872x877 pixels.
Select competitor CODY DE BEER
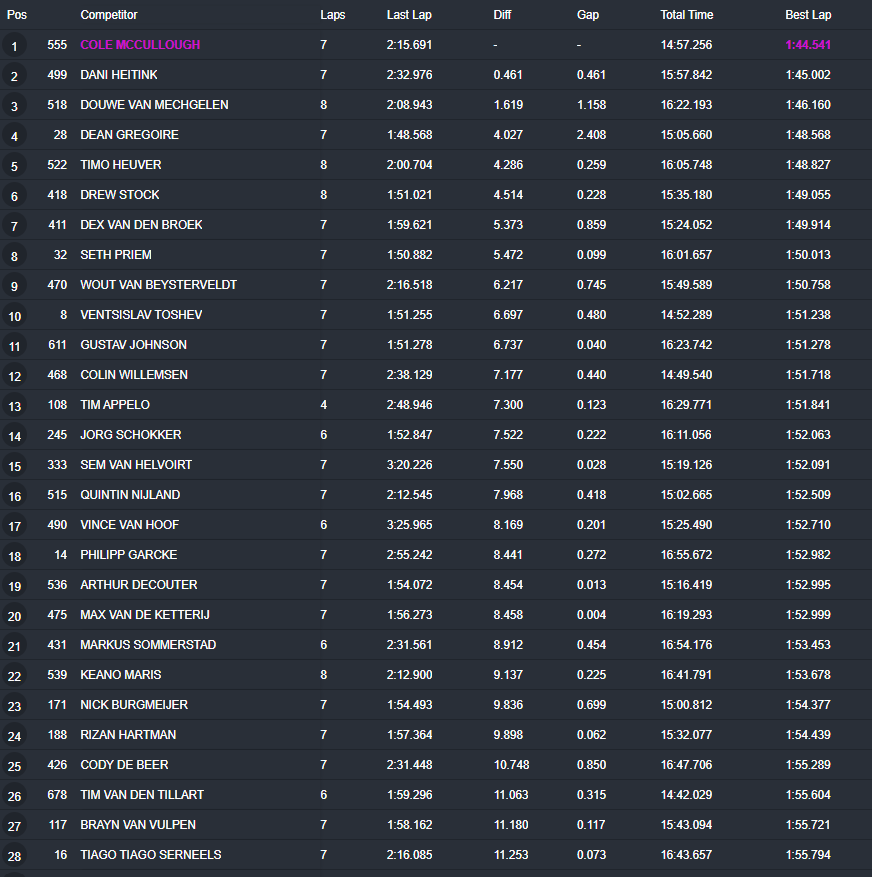pyautogui.click(x=124, y=765)
